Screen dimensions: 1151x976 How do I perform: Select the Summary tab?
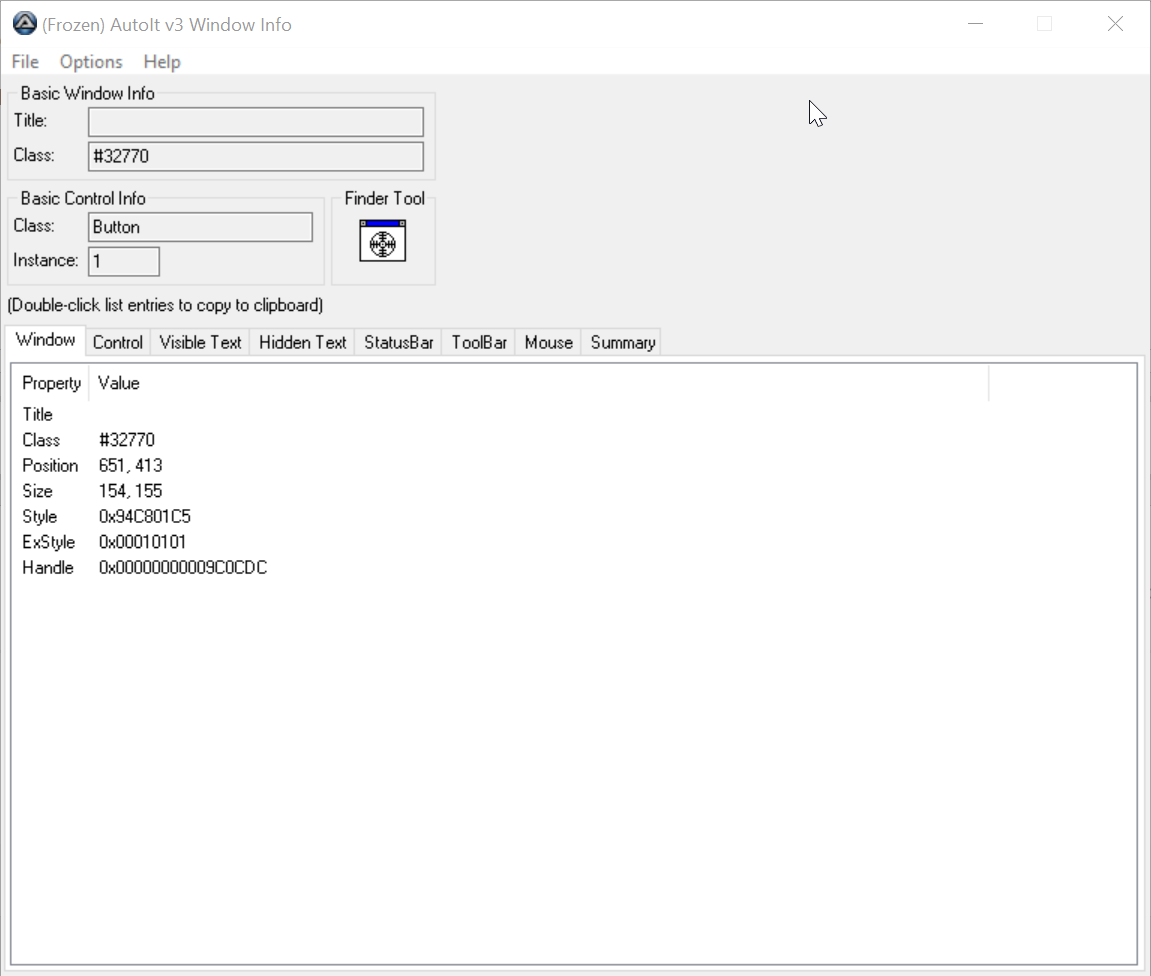pos(622,343)
